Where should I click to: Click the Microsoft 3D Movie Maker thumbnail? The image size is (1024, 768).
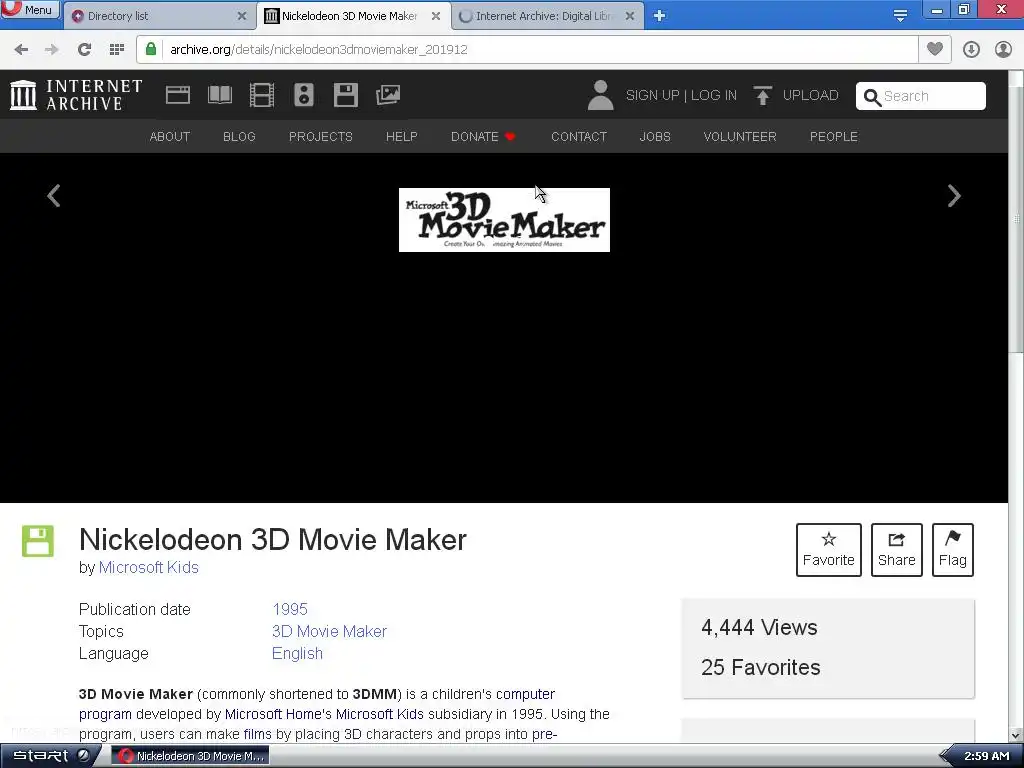504,220
